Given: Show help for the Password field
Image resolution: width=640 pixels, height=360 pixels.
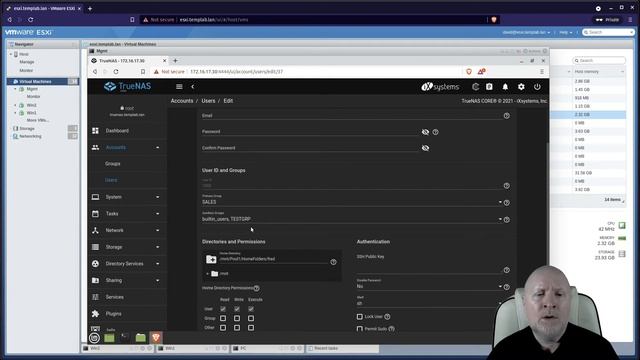Looking at the screenshot, I should tap(436, 132).
